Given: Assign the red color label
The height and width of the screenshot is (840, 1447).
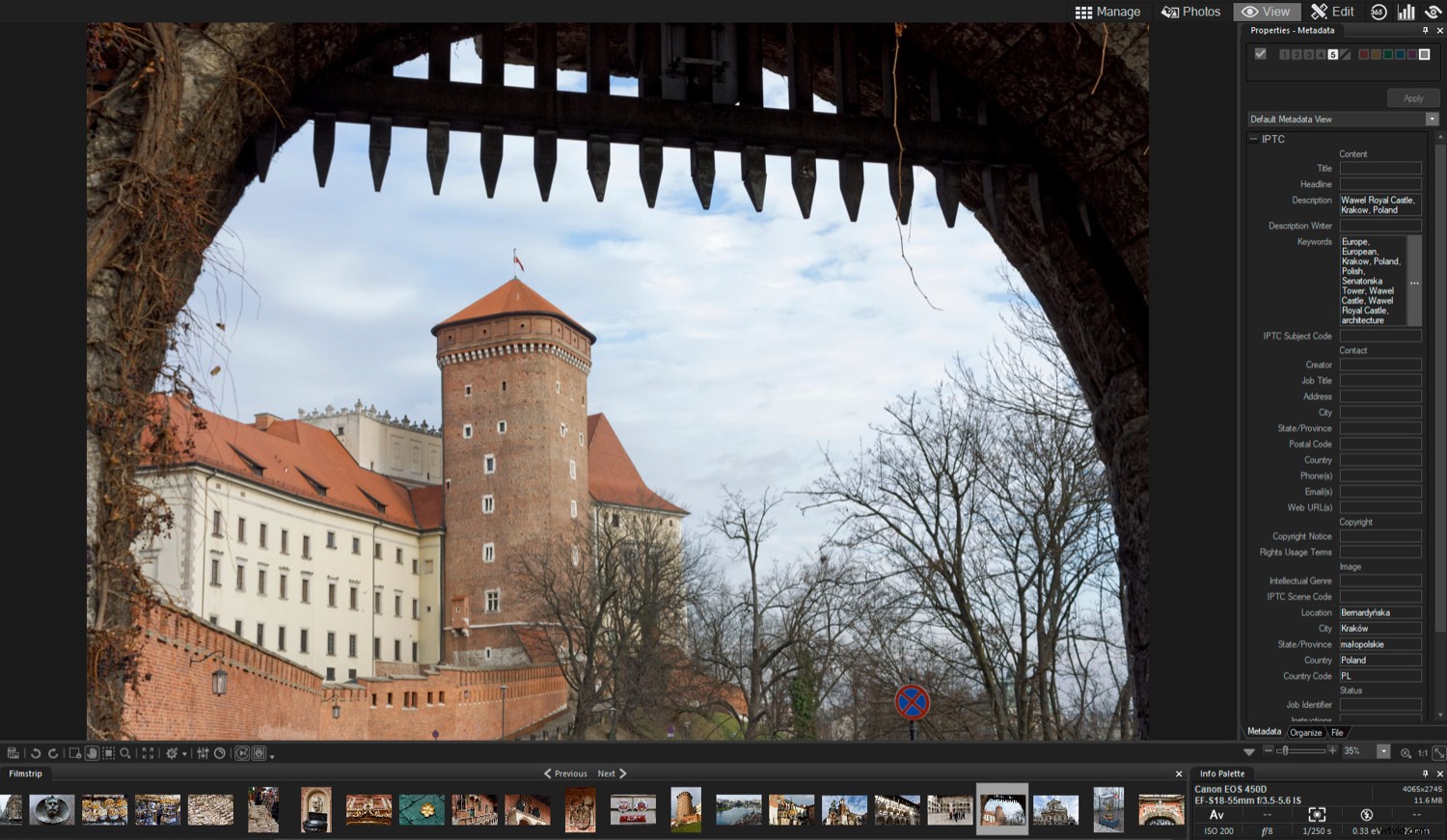Looking at the screenshot, I should (x=1364, y=55).
